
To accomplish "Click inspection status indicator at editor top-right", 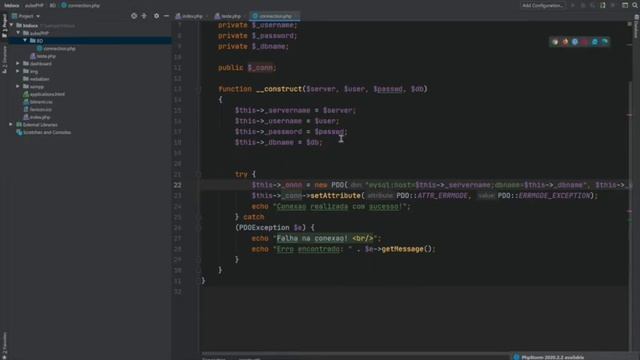I will (x=629, y=24).
